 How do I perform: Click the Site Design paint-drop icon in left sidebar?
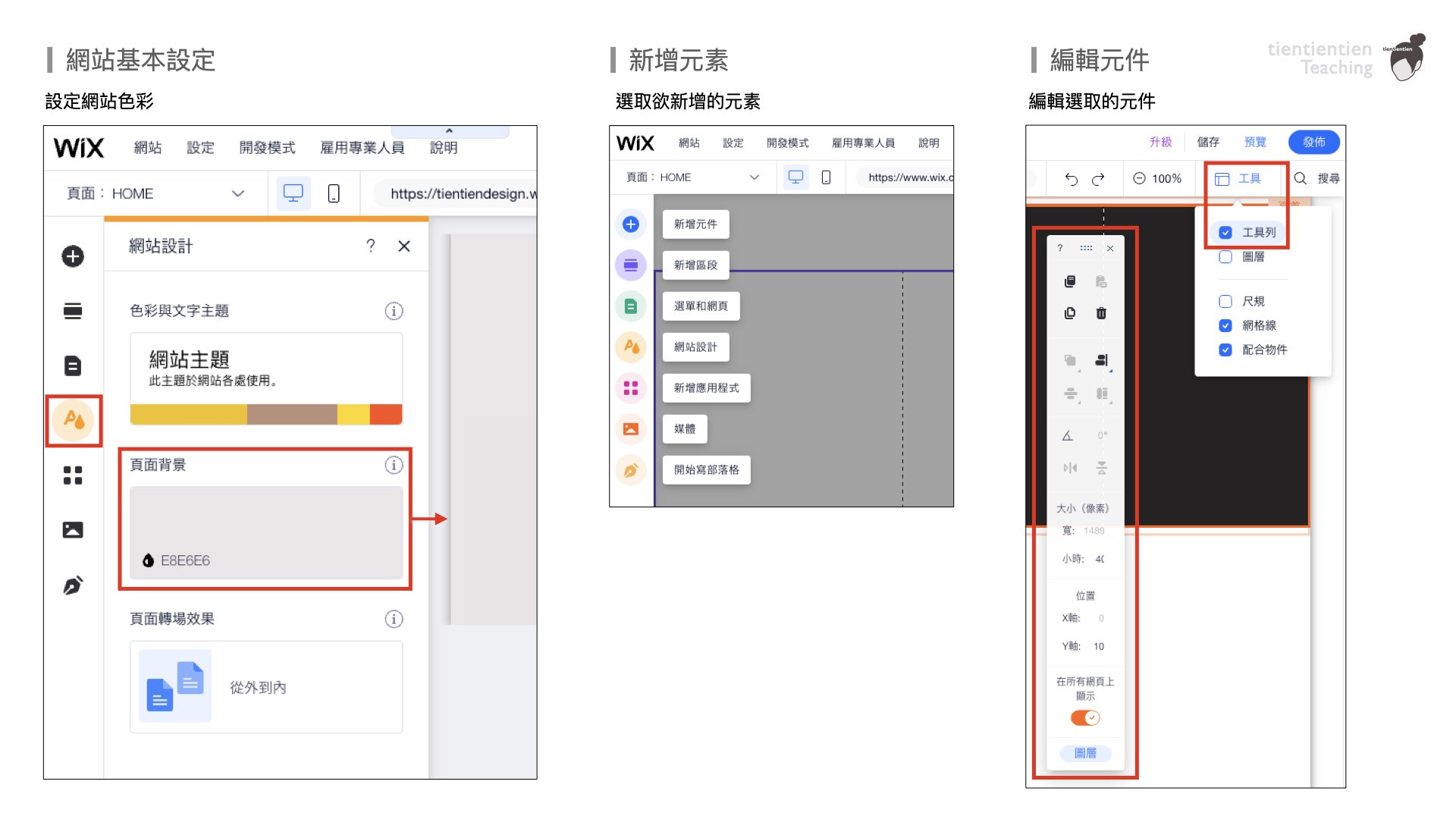[x=74, y=419]
